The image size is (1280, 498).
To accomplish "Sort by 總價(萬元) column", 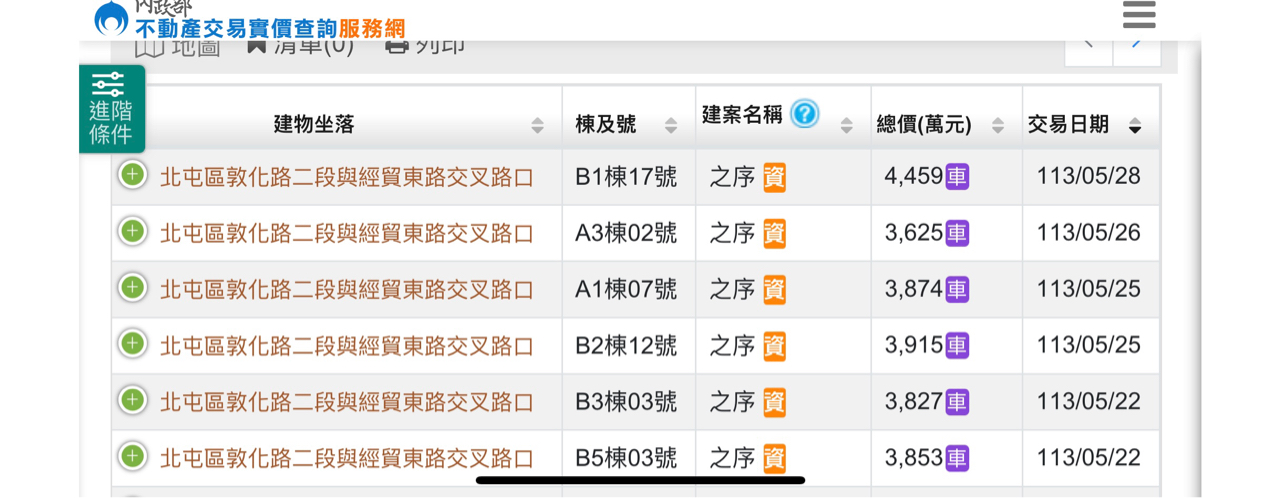I will pyautogui.click(x=998, y=125).
